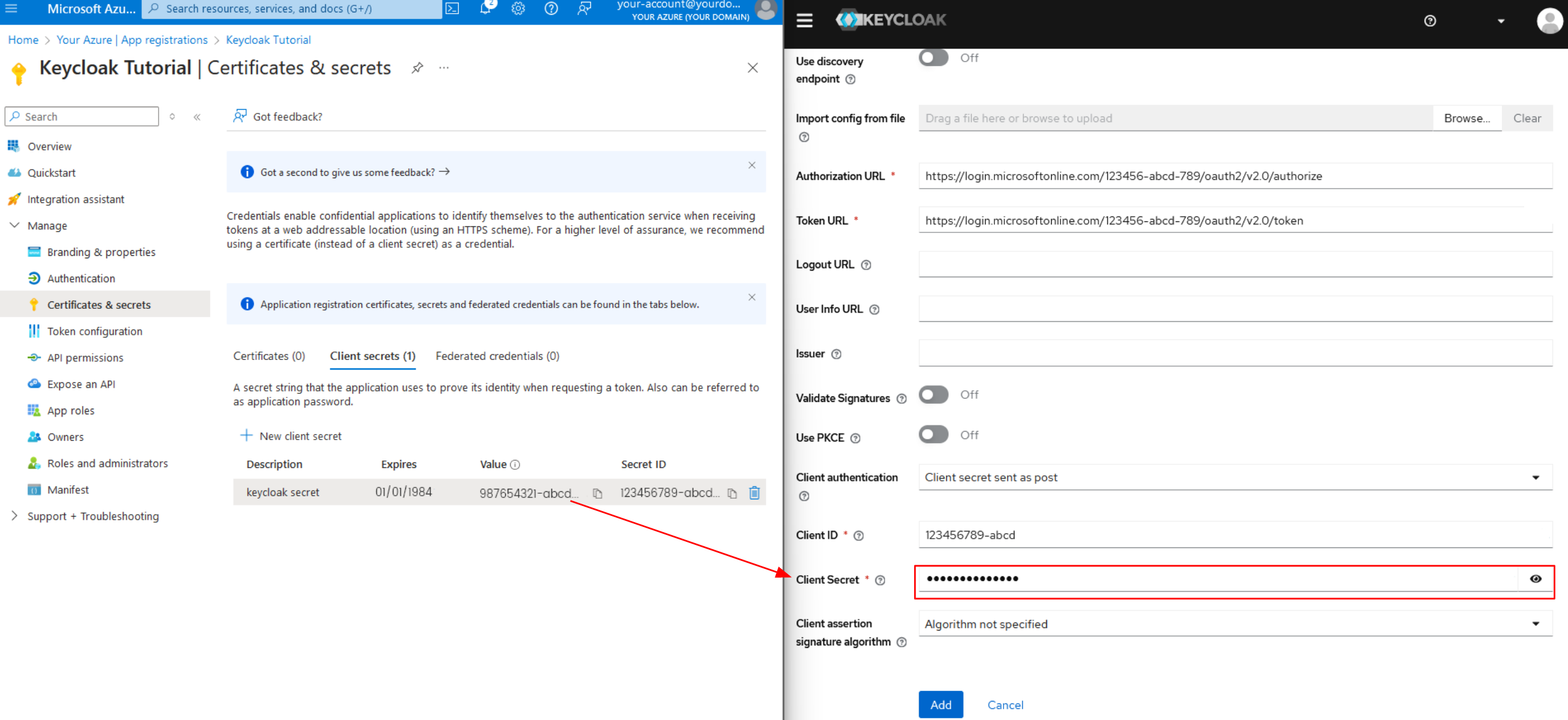1568x720 pixels.
Task: Show help for Logout URL
Action: click(866, 265)
